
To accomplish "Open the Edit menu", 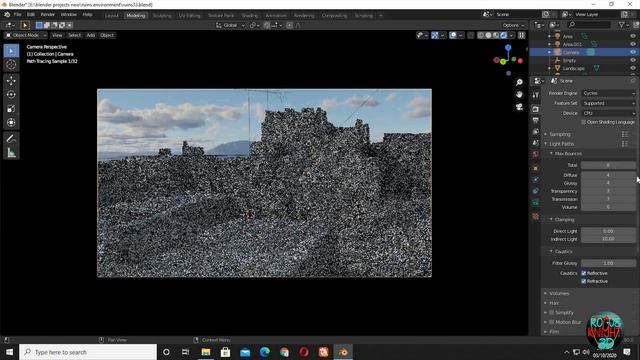I will (31, 15).
